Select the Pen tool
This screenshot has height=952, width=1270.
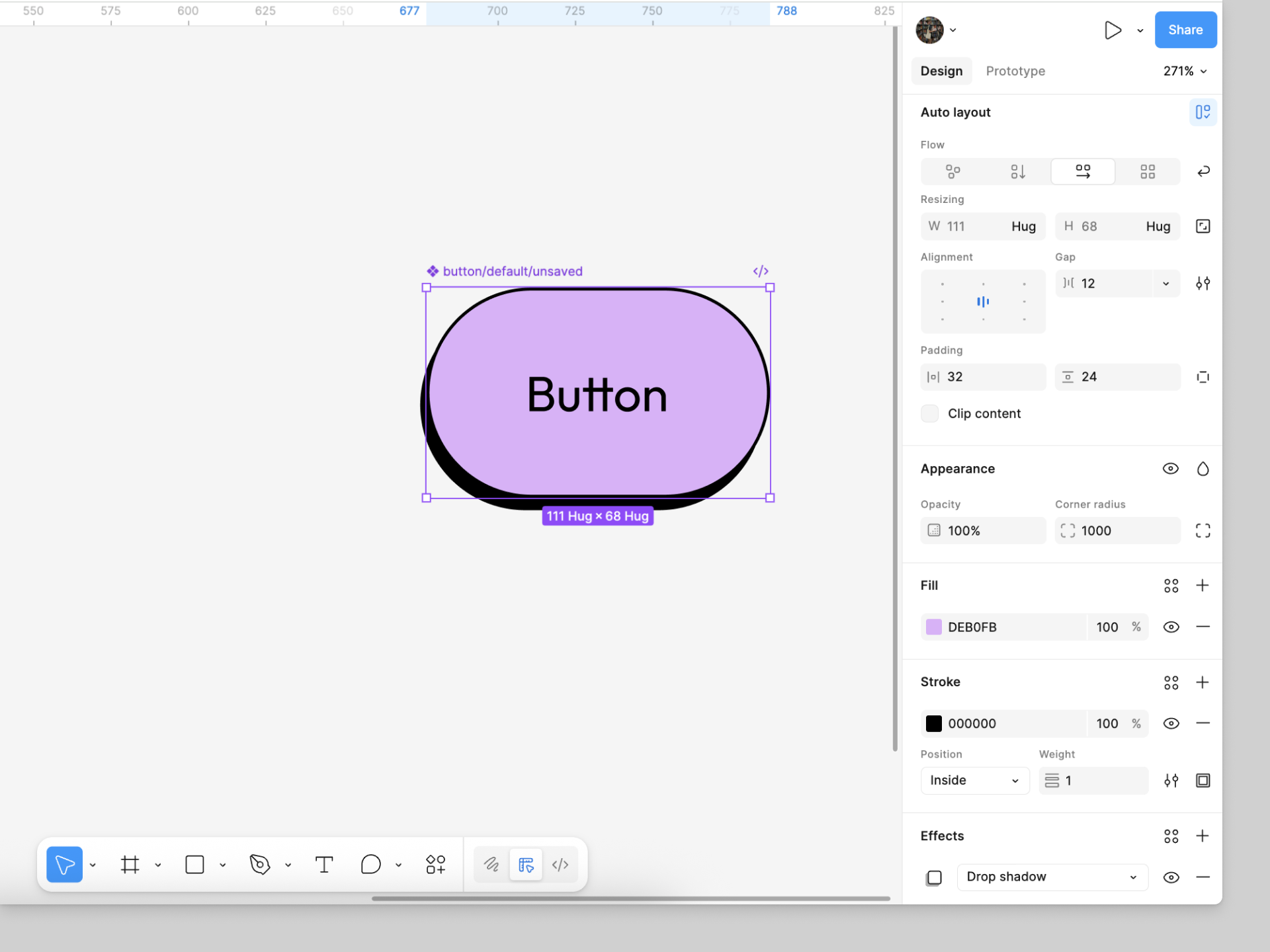coord(260,865)
